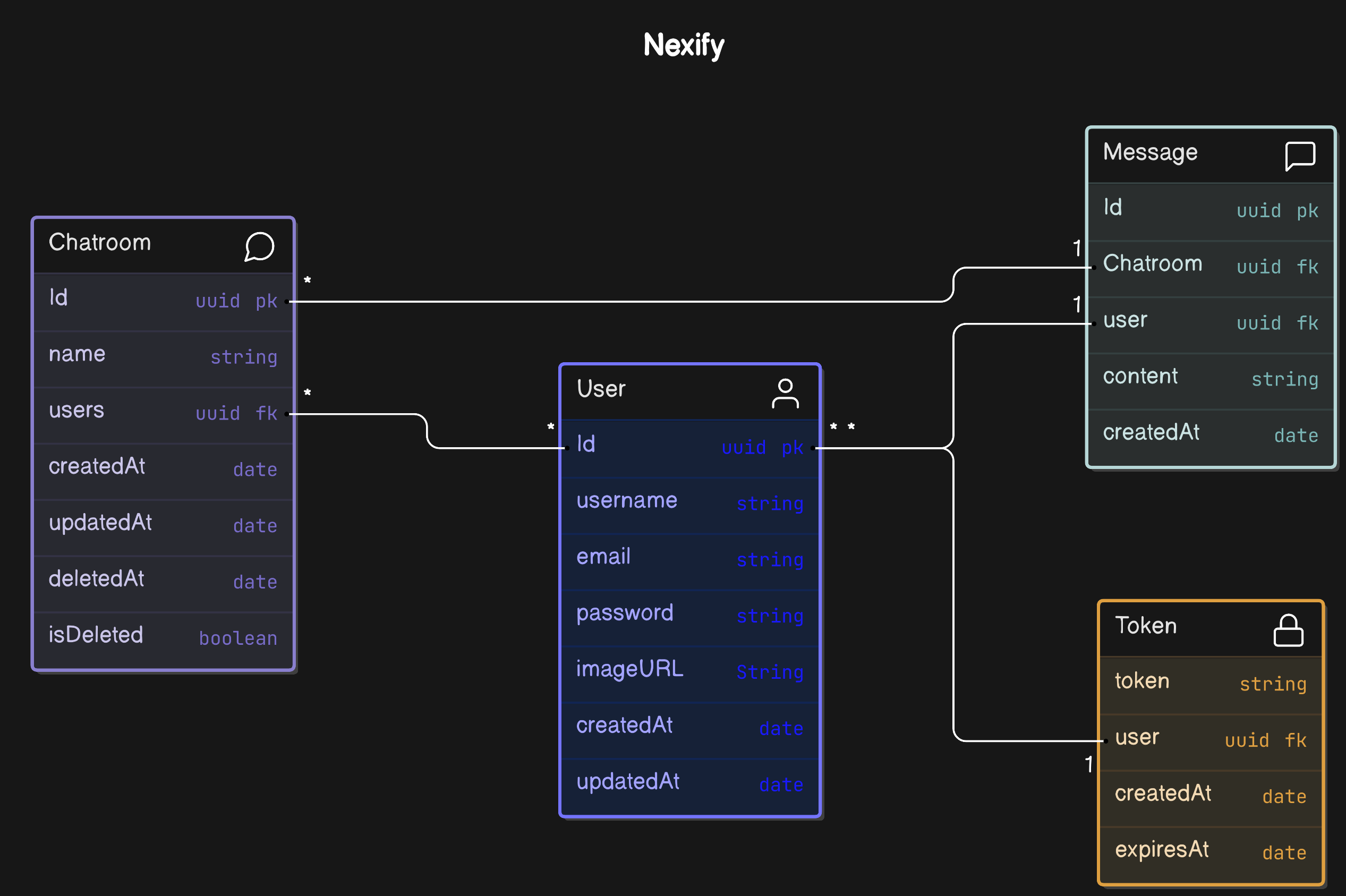Select the Message table header
The height and width of the screenshot is (896, 1346).
point(1149,152)
